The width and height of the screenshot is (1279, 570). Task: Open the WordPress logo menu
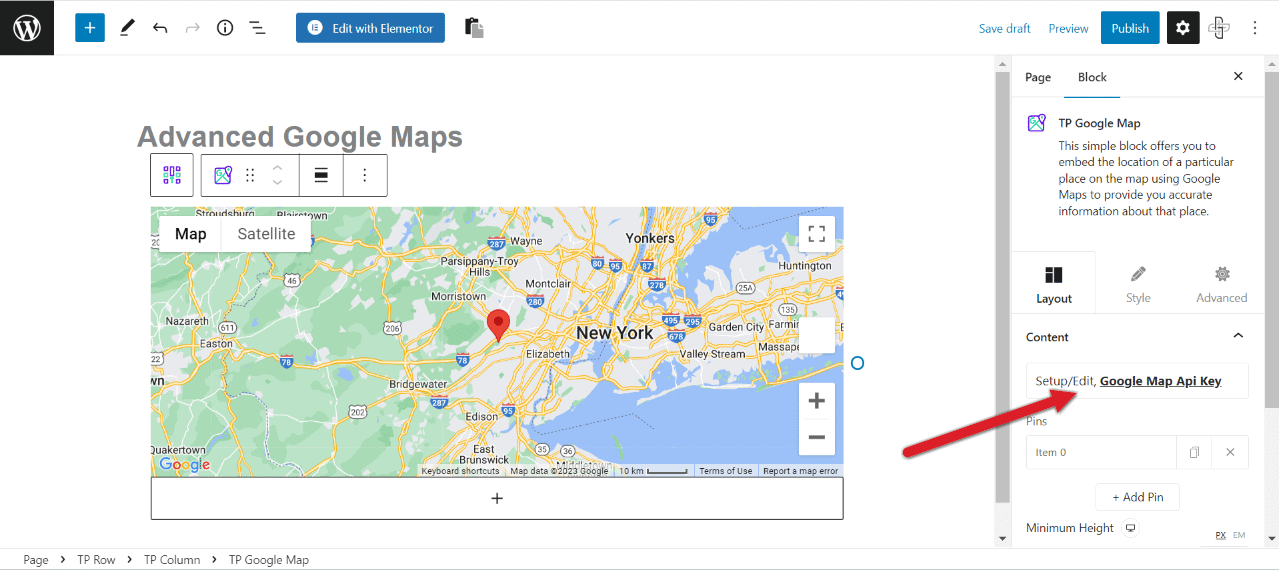click(27, 27)
